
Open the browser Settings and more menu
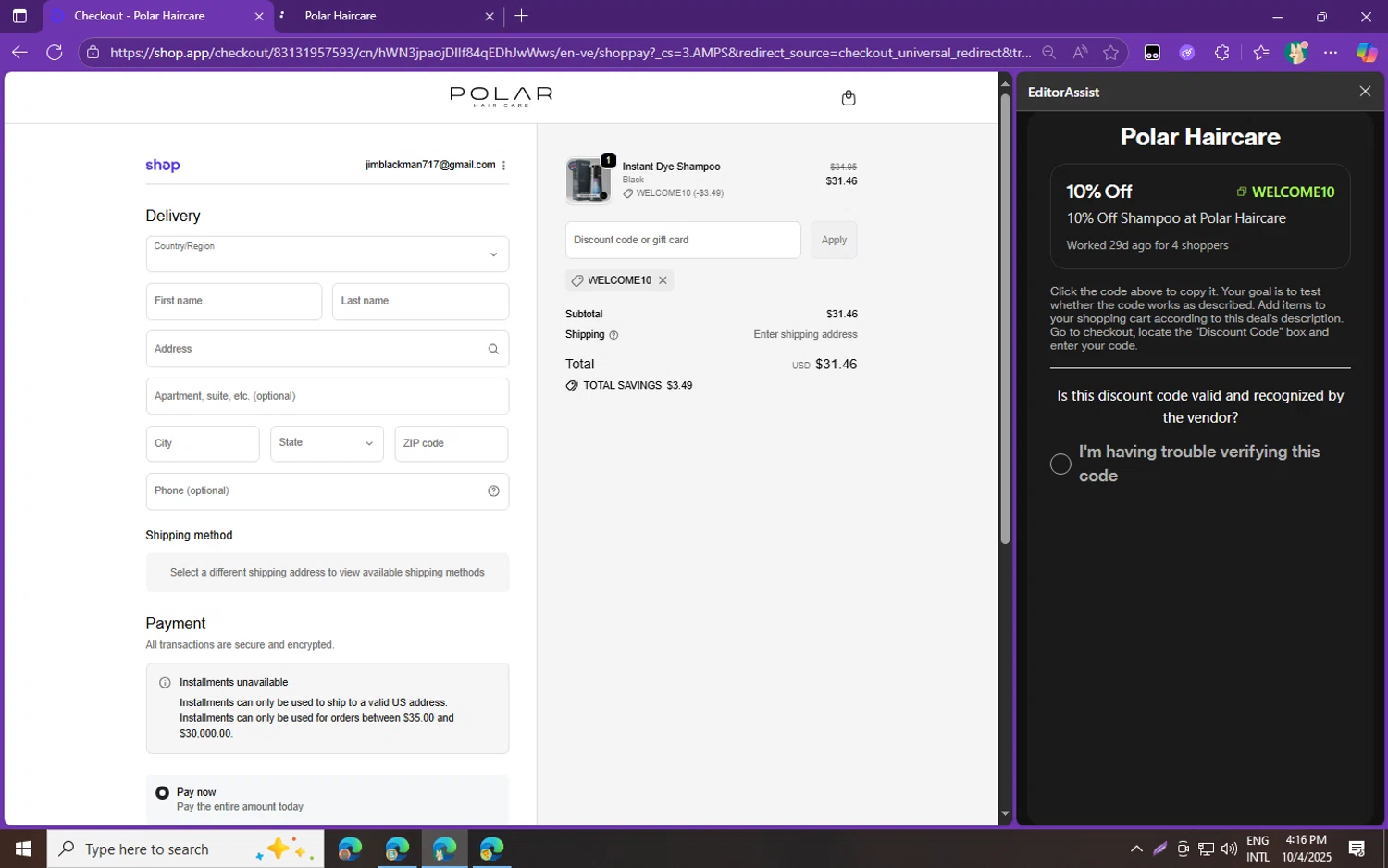1331,53
